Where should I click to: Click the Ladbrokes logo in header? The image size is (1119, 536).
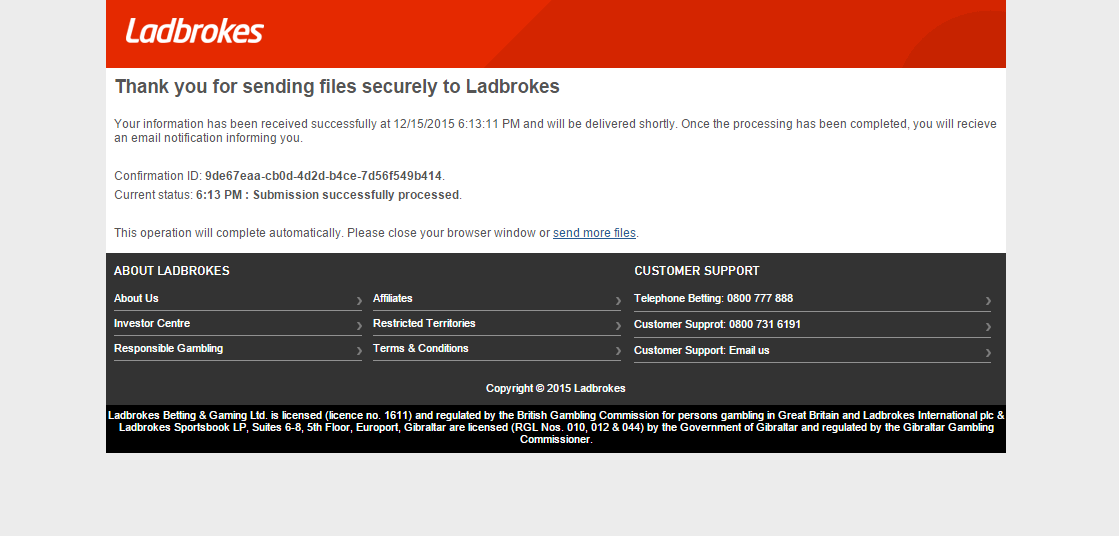click(x=194, y=31)
